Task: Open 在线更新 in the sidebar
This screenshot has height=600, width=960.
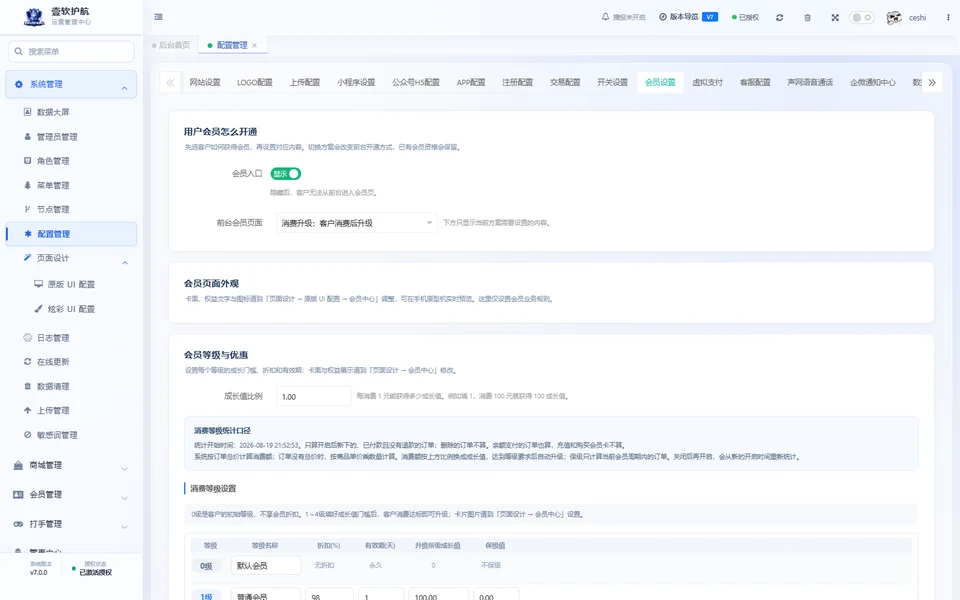Action: tap(53, 362)
